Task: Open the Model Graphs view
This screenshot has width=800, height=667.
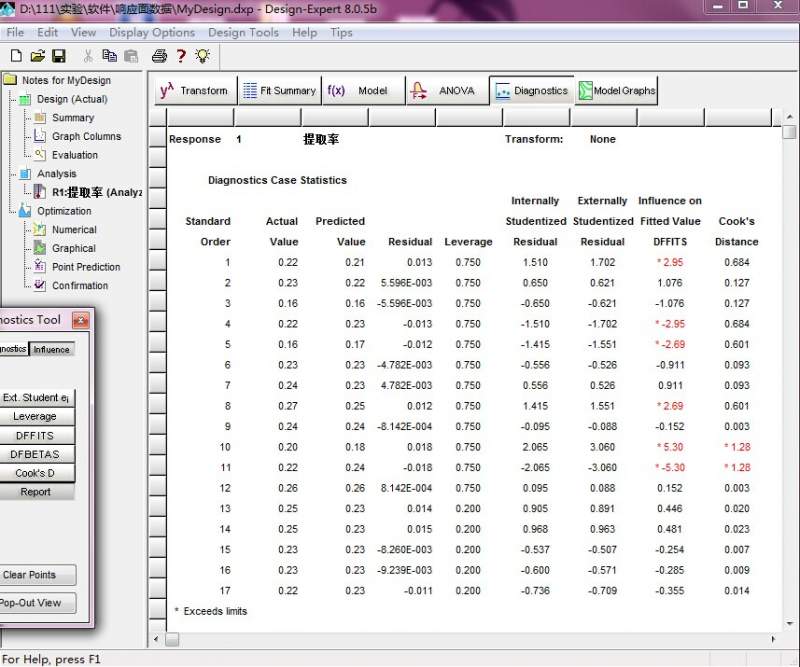Action: (x=616, y=90)
